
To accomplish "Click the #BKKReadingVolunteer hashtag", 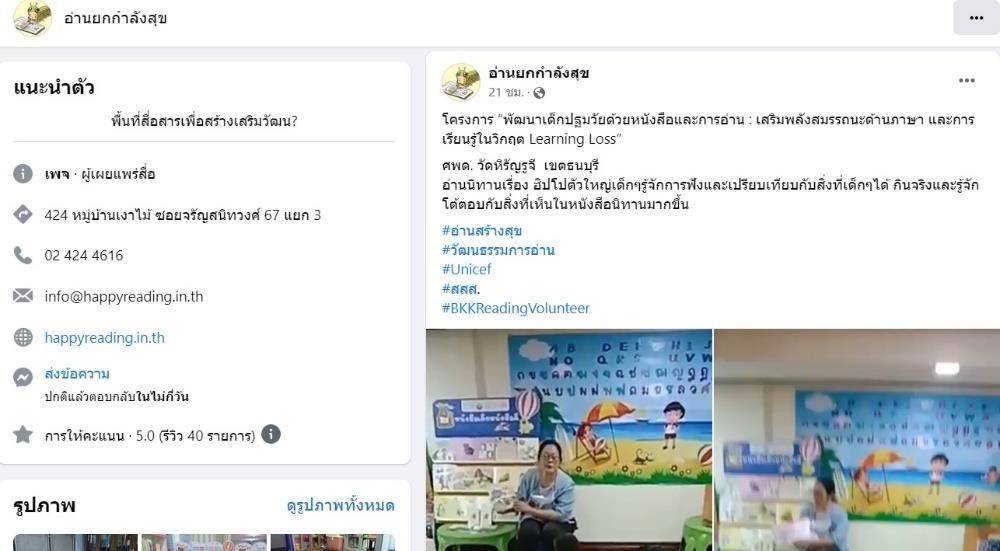I will pyautogui.click(x=516, y=308).
